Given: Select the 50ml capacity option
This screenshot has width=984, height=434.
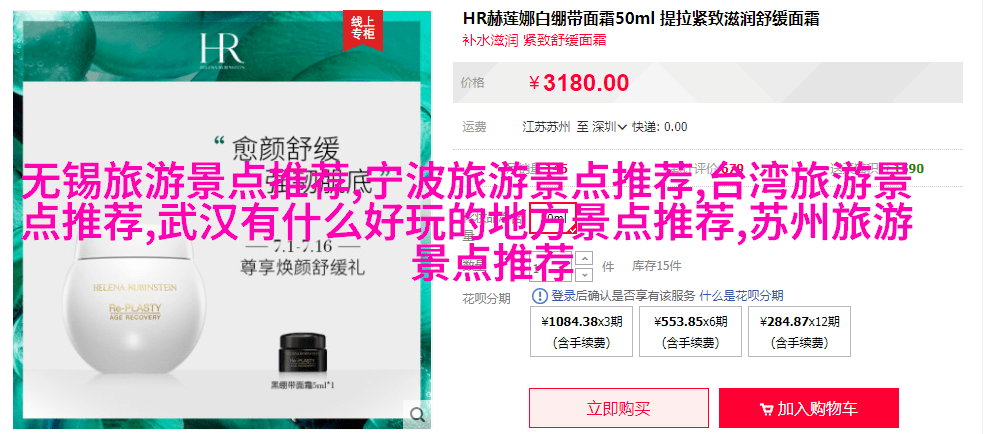Looking at the screenshot, I should pyautogui.click(x=552, y=218).
